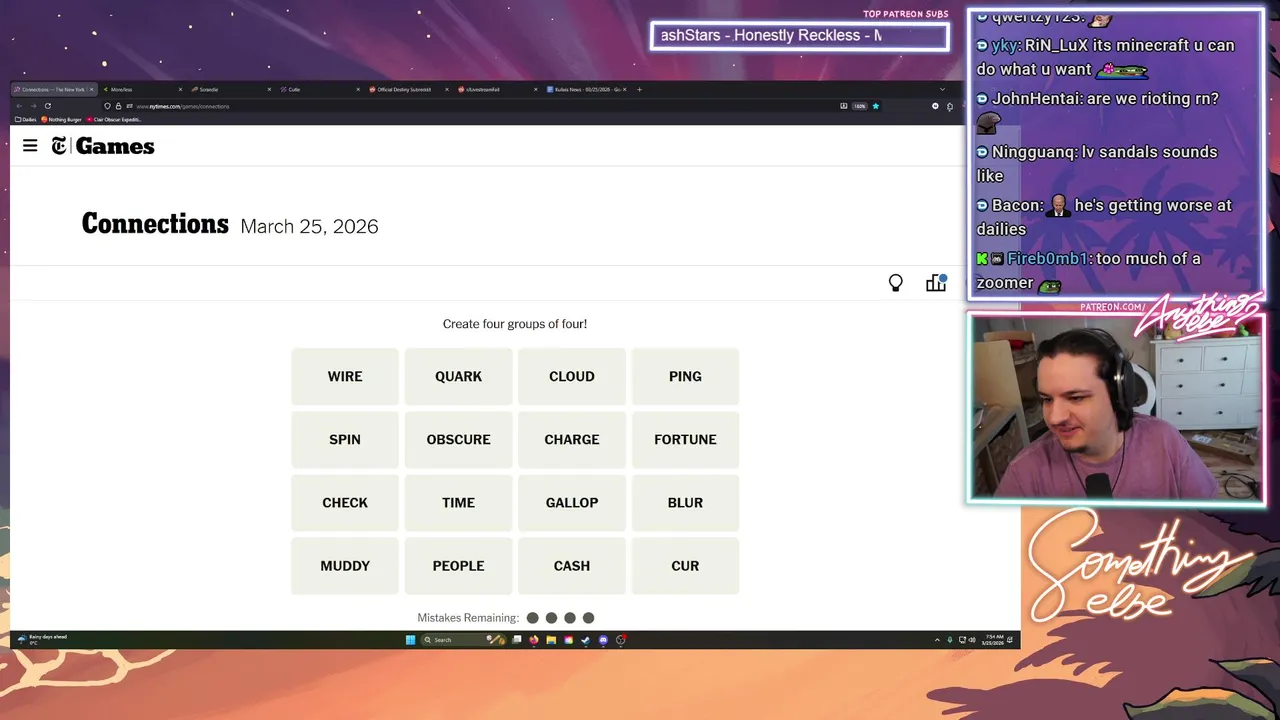Switch to the More/less browser tab

142,89
